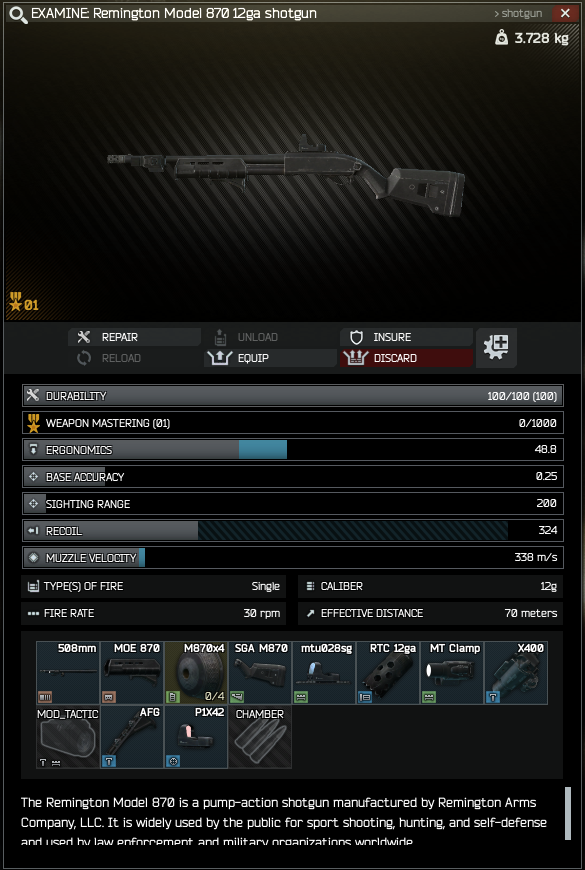The height and width of the screenshot is (870, 585).
Task: Select the MT Clamp mount slot
Action: point(452,672)
